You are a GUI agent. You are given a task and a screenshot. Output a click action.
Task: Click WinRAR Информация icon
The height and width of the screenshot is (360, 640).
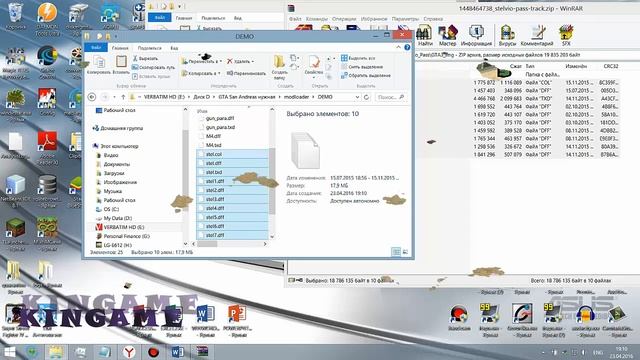[476, 36]
